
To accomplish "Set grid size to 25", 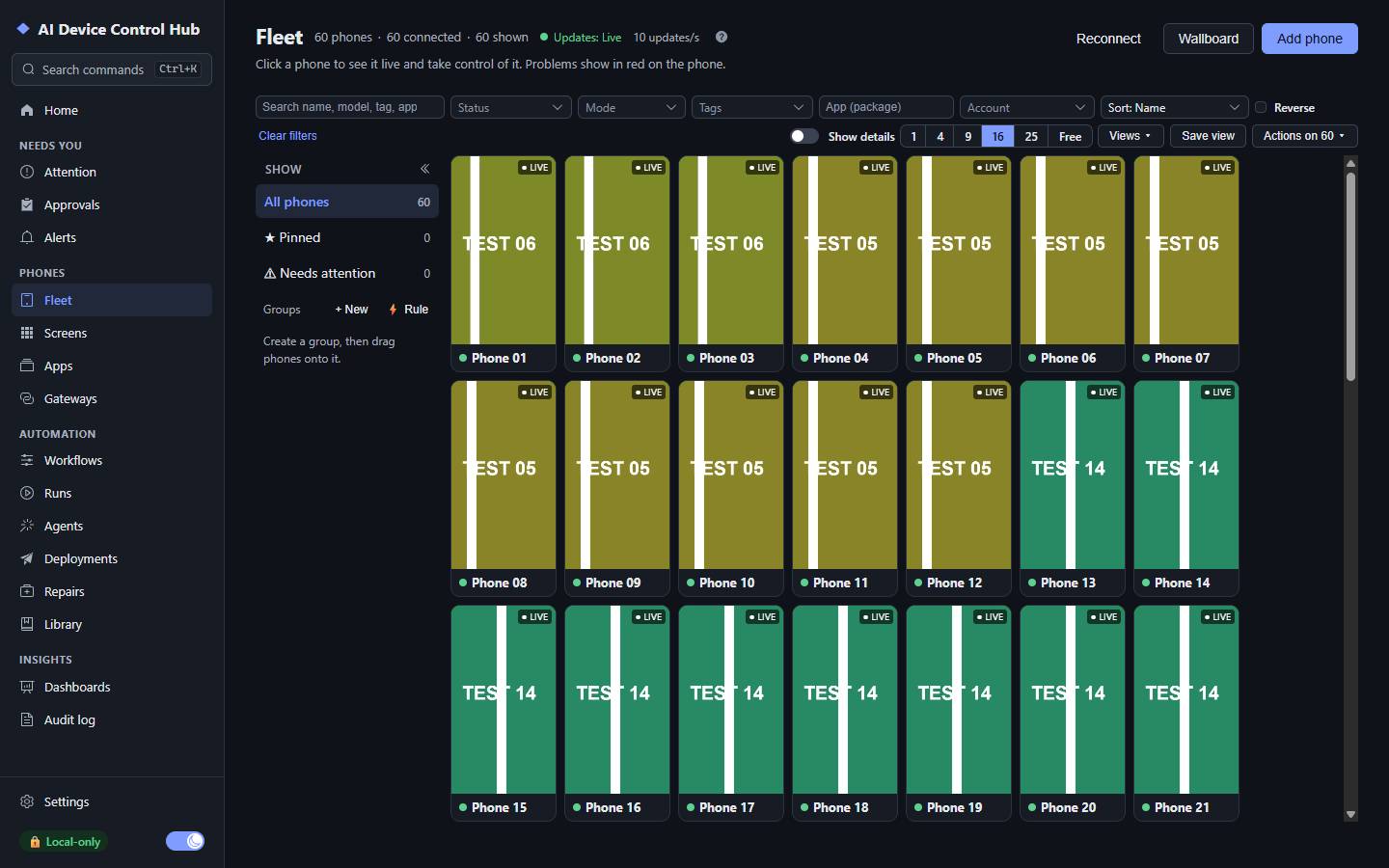I will [1031, 136].
